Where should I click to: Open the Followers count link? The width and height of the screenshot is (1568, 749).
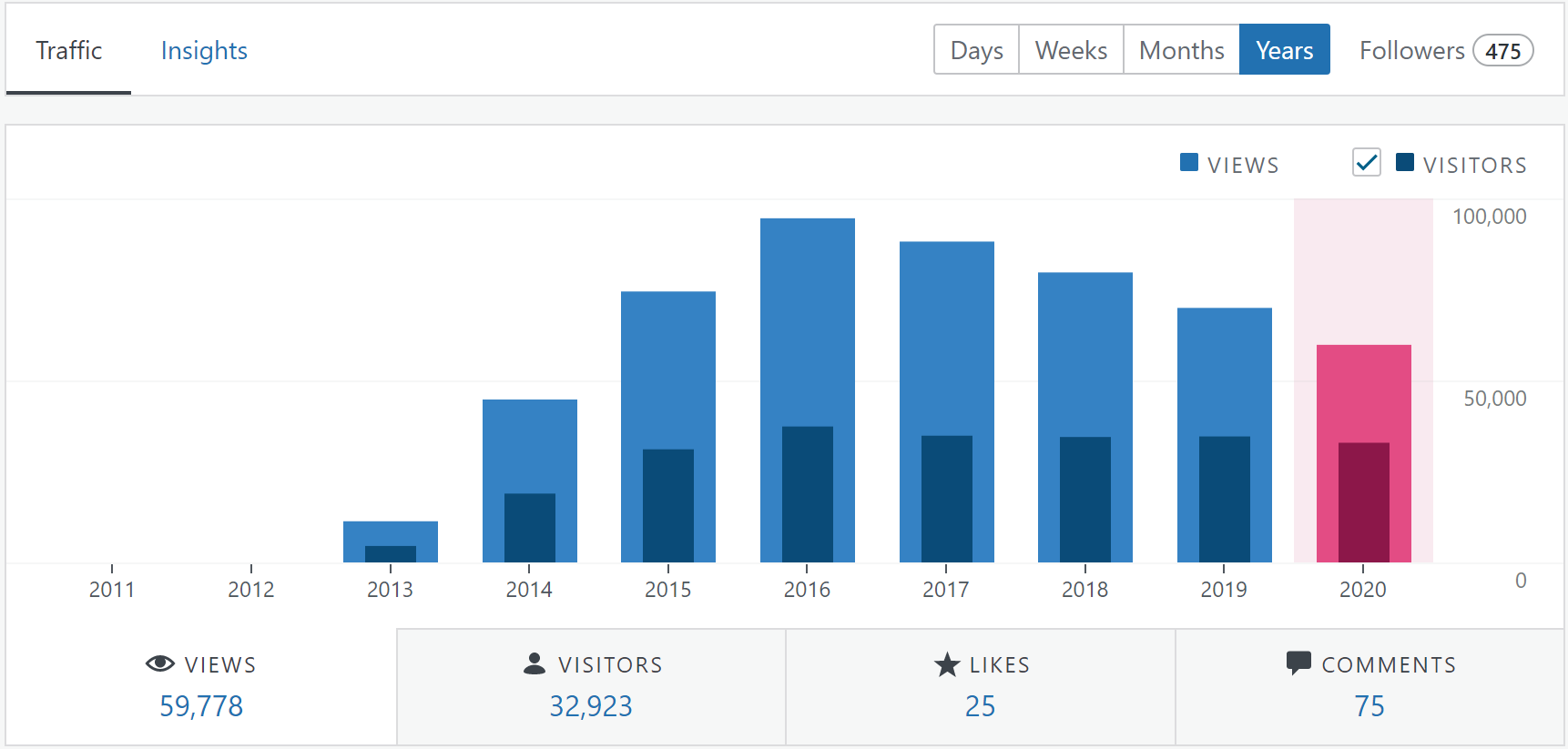tap(1445, 50)
